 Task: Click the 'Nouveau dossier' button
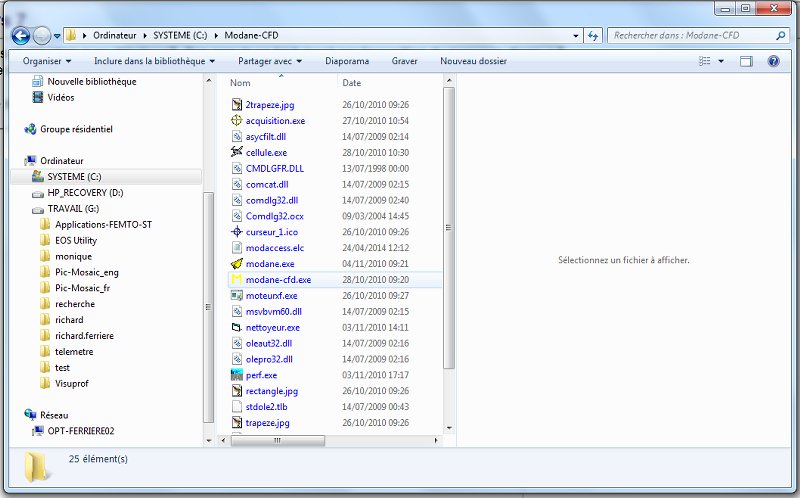[x=473, y=61]
